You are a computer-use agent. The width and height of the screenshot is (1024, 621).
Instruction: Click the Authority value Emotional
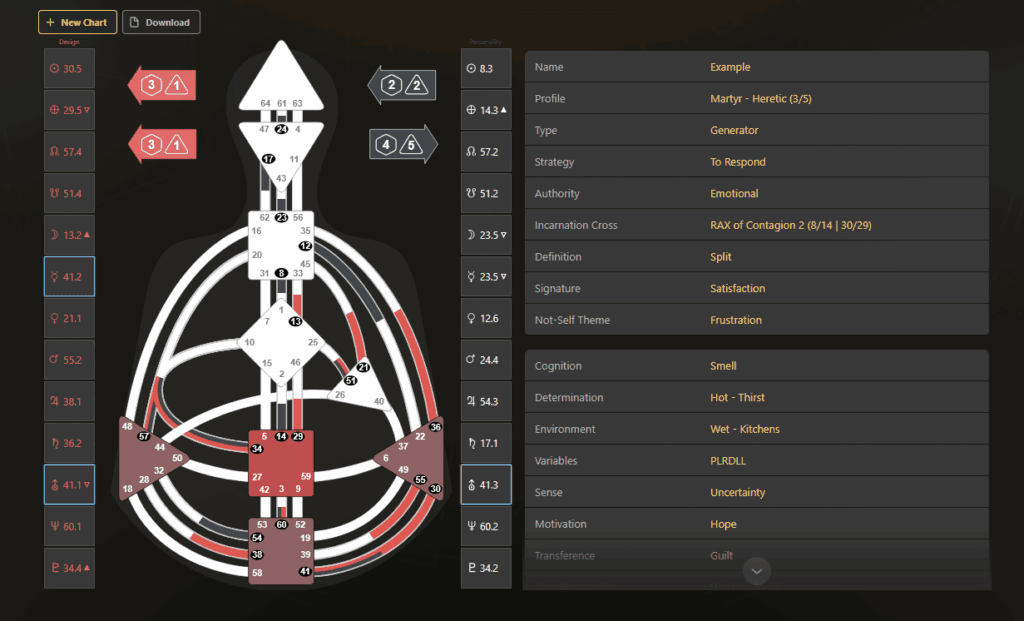(734, 193)
